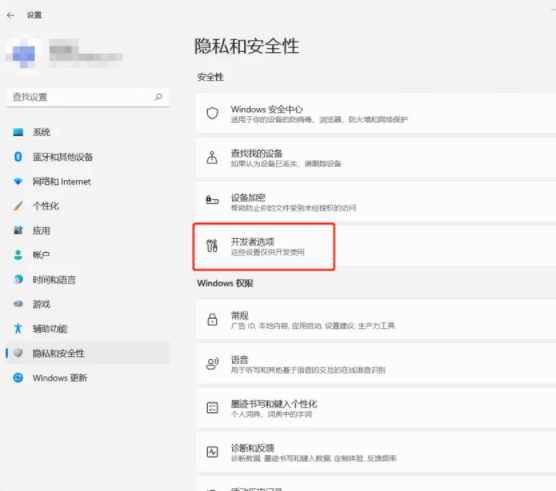Click the 系统 monitor icon in sidebar

pos(18,132)
